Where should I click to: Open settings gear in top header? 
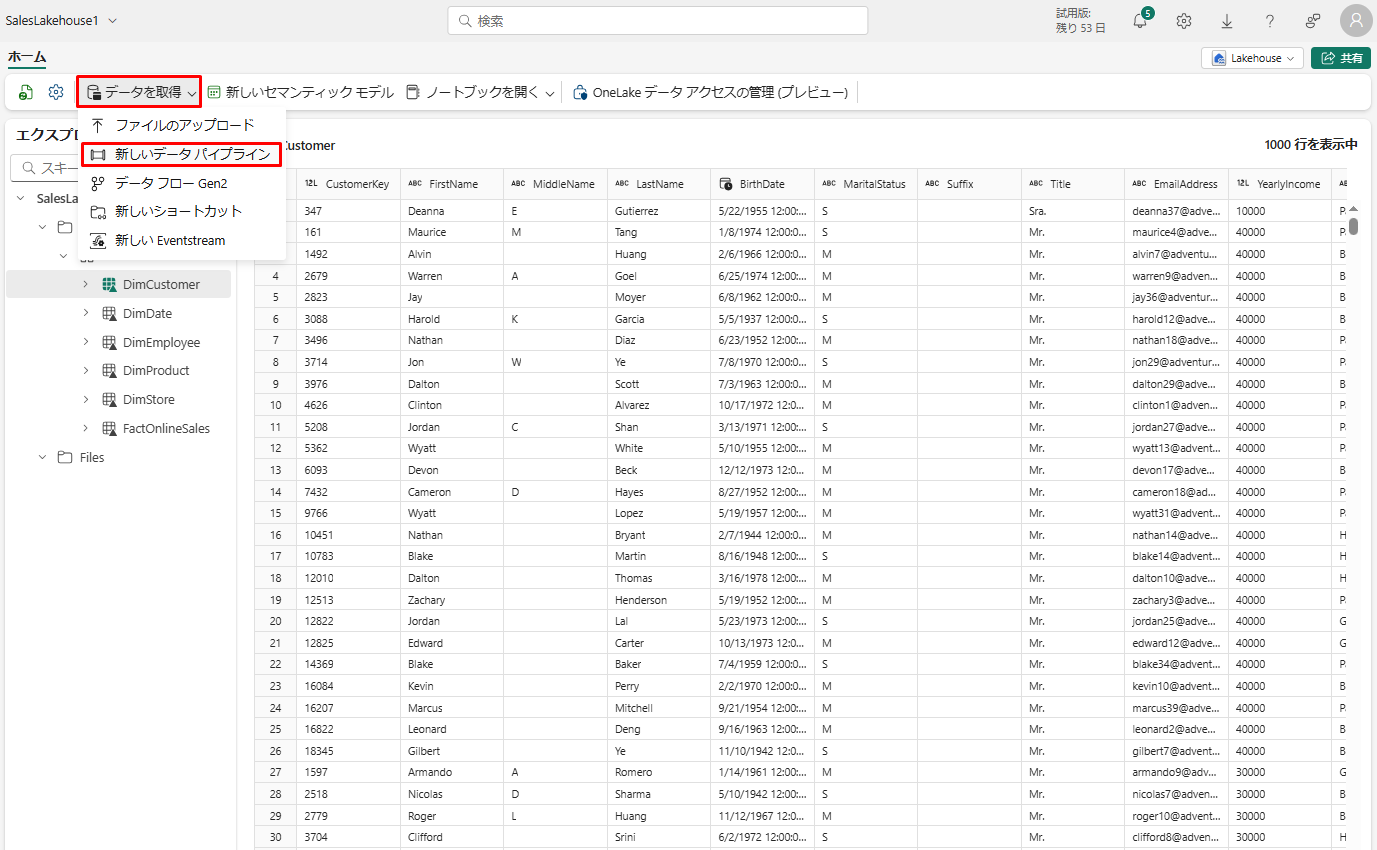(1184, 21)
